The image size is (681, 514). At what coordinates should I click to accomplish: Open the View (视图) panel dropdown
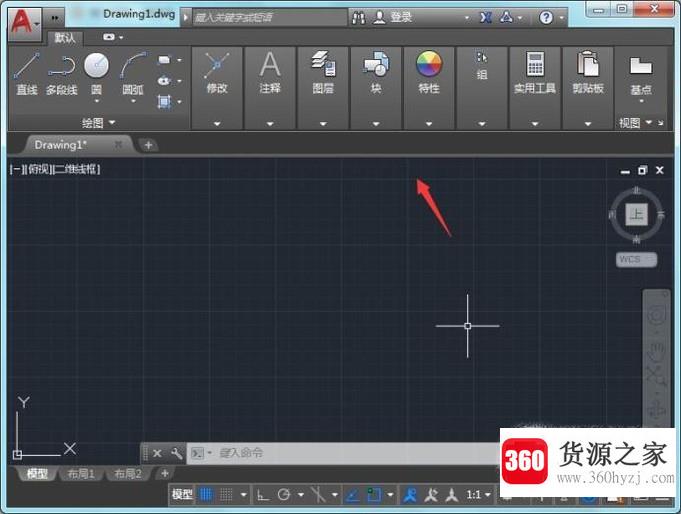click(x=649, y=123)
